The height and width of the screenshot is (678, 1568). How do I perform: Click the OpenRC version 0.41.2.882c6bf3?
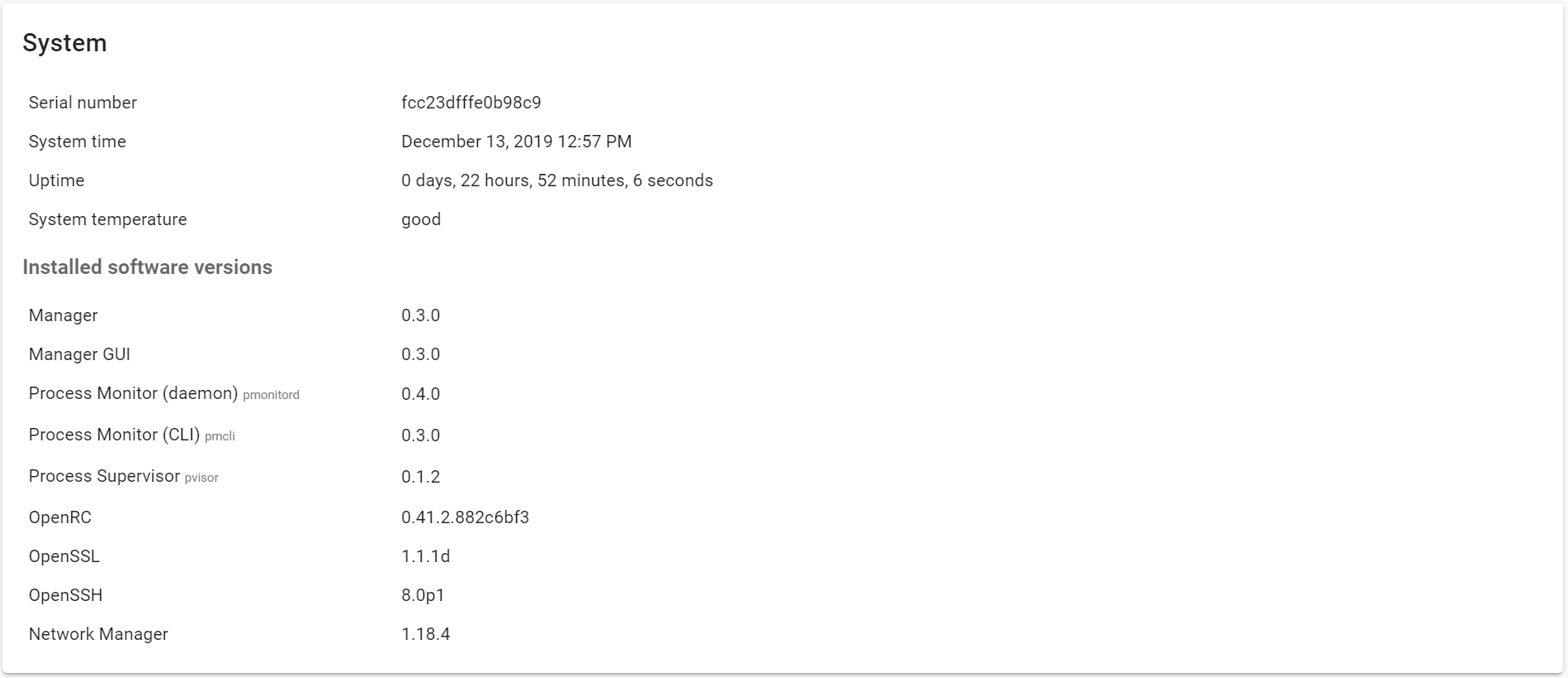click(x=465, y=517)
